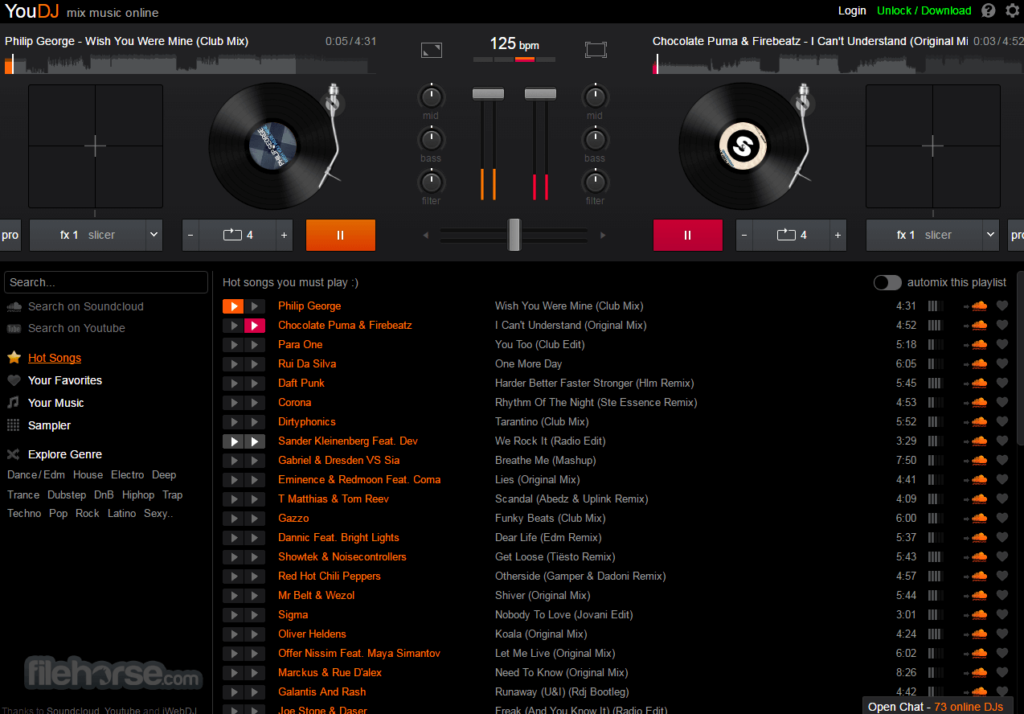The height and width of the screenshot is (714, 1024).
Task: Open Chat with 73 online DJs
Action: point(936,707)
